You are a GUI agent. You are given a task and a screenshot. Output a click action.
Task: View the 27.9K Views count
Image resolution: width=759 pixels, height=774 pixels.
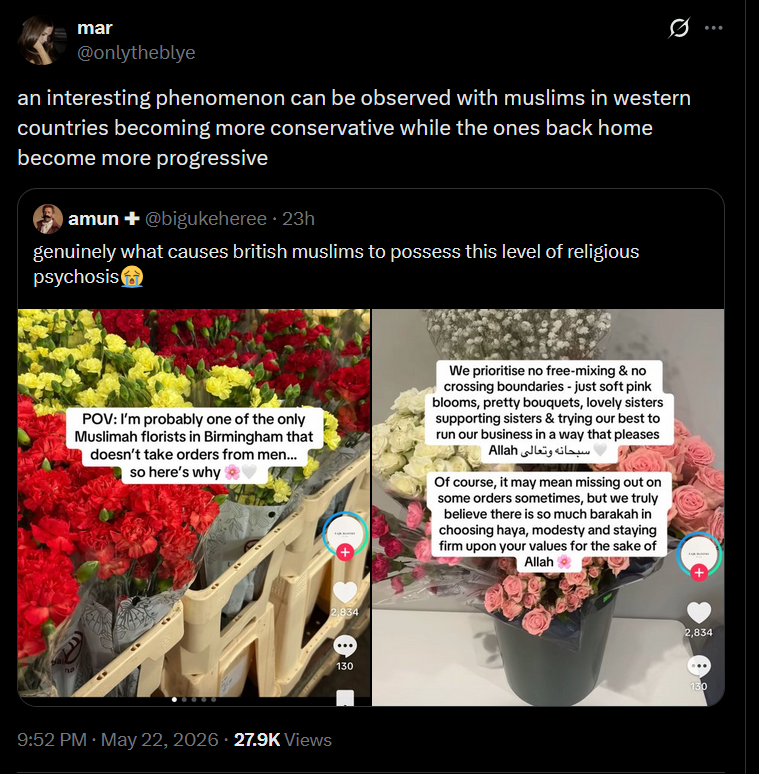(x=283, y=739)
